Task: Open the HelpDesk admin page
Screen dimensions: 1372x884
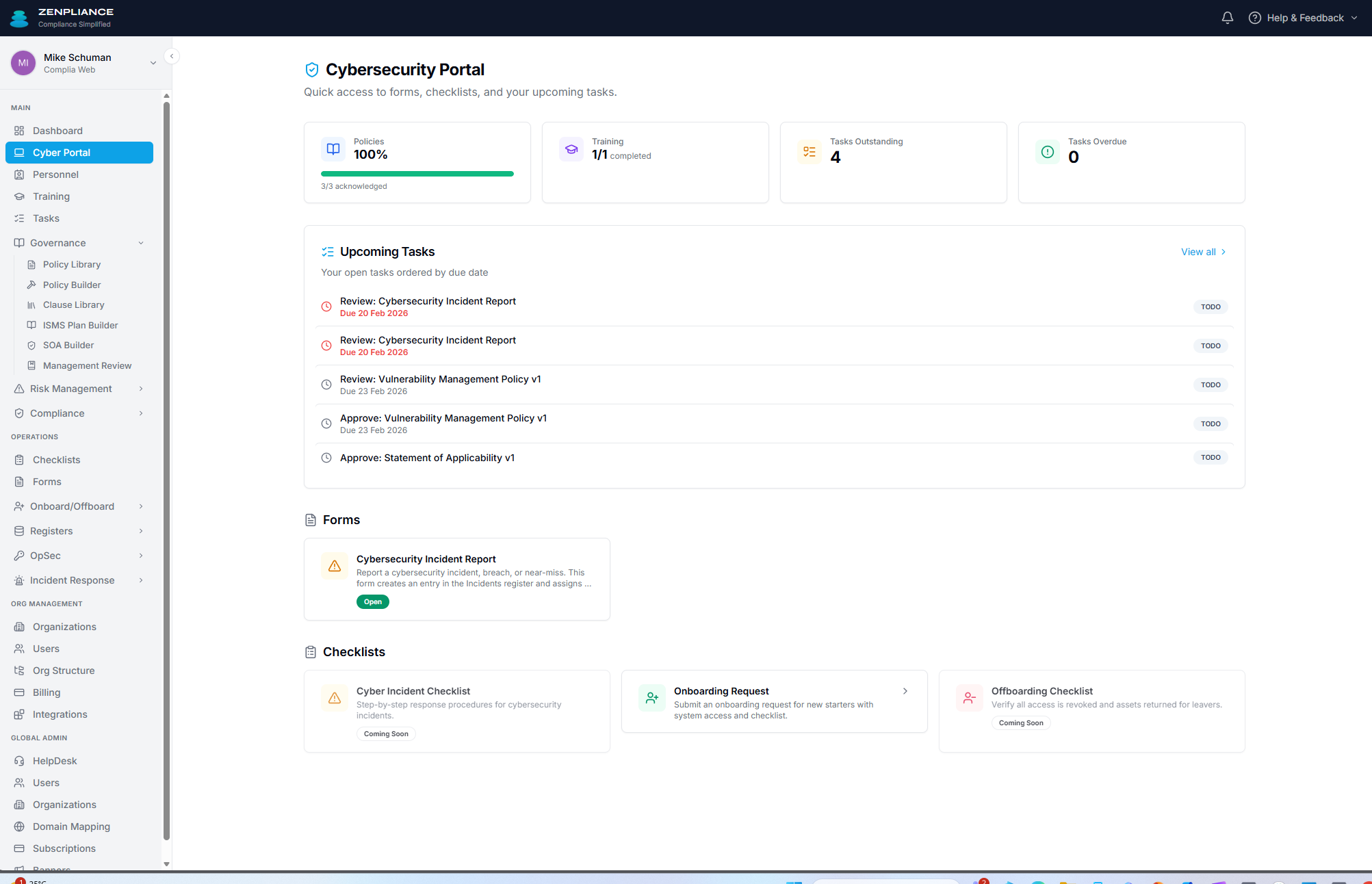Action: pyautogui.click(x=54, y=760)
